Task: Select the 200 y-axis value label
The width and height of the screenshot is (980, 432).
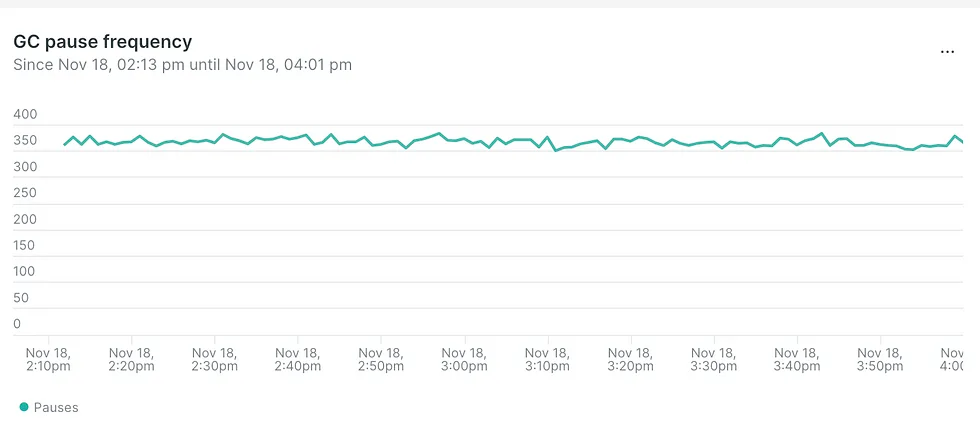Action: [x=24, y=219]
